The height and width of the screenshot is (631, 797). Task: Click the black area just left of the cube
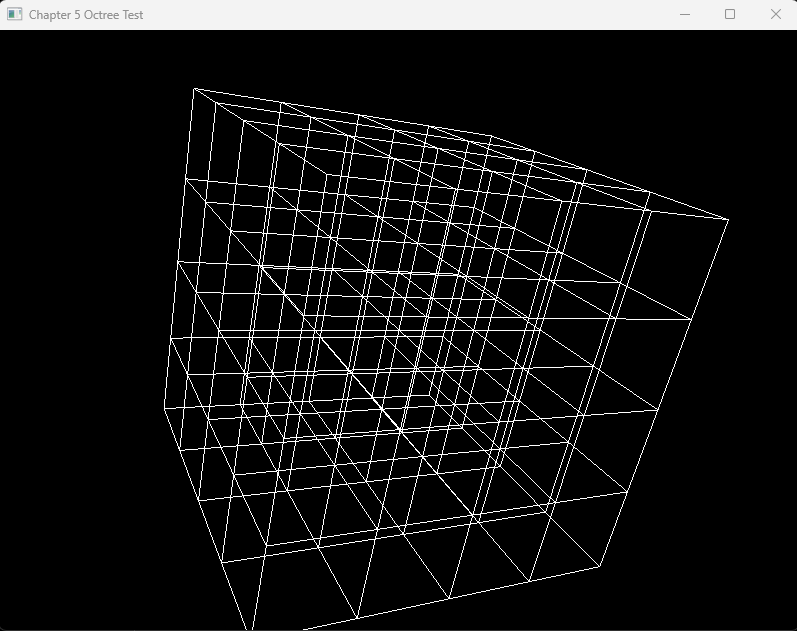pos(90,300)
